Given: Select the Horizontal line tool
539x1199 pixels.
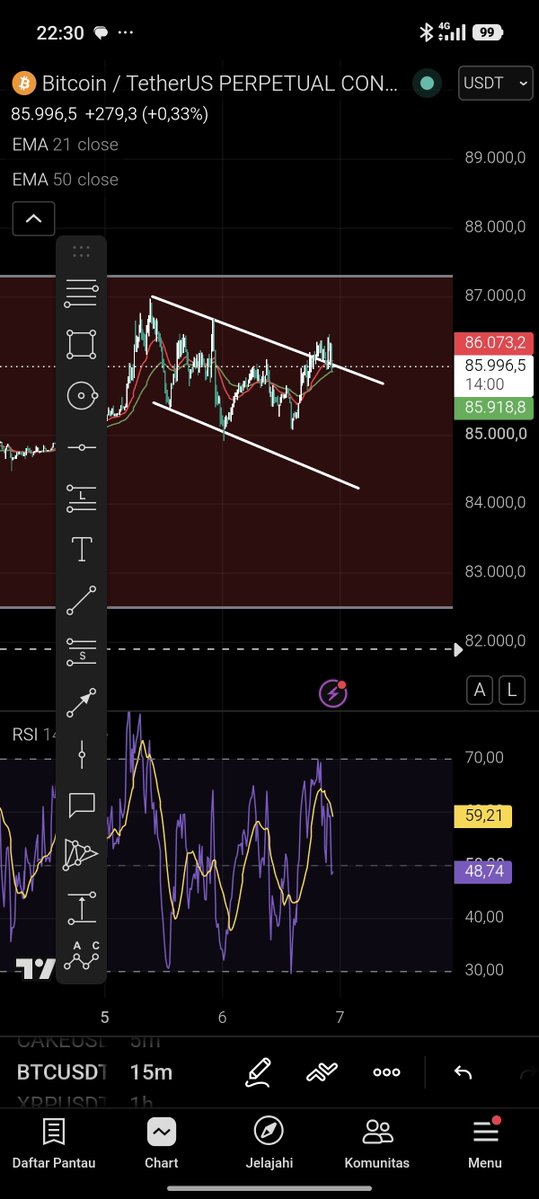Looking at the screenshot, I should pos(82,447).
